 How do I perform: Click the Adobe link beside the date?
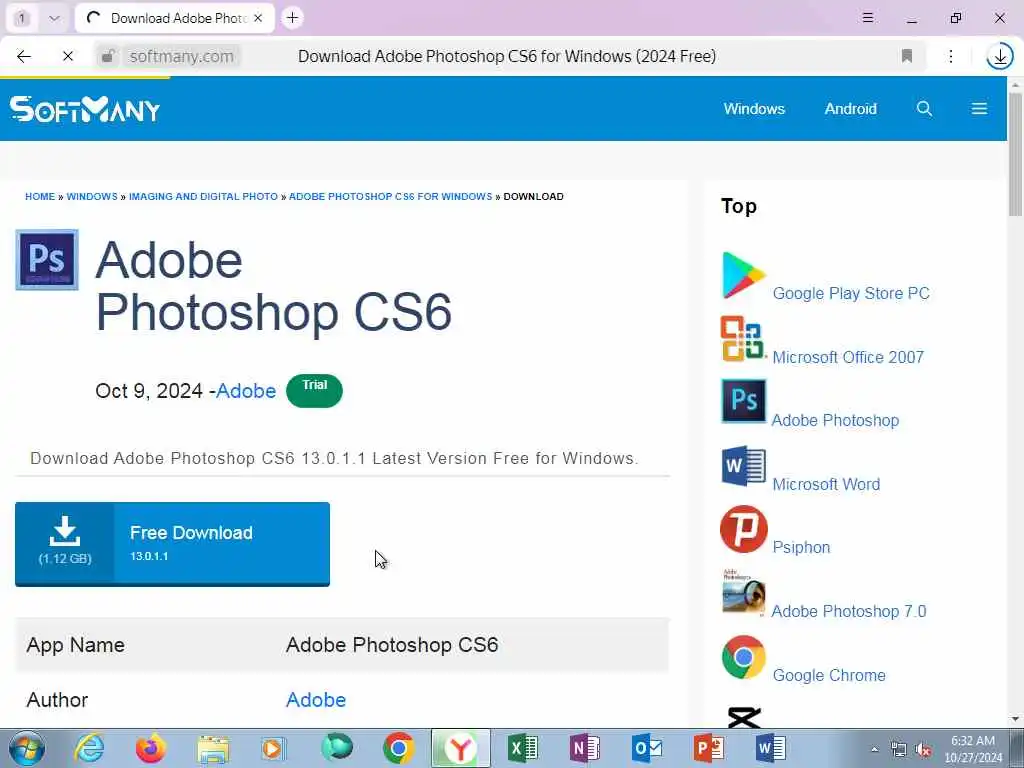[x=246, y=391]
